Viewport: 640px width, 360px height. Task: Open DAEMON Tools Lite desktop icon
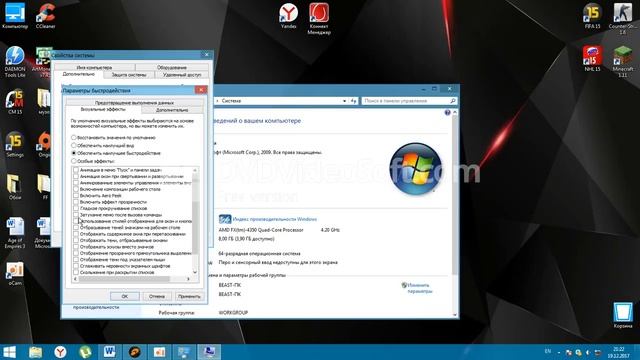click(15, 61)
